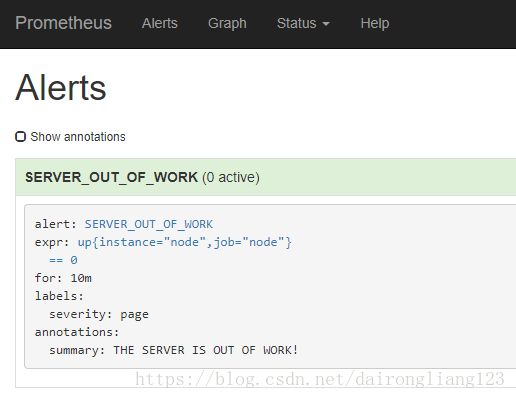516x399 pixels.
Task: Click the Prometheus brand logo text
Action: pyautogui.click(x=63, y=23)
